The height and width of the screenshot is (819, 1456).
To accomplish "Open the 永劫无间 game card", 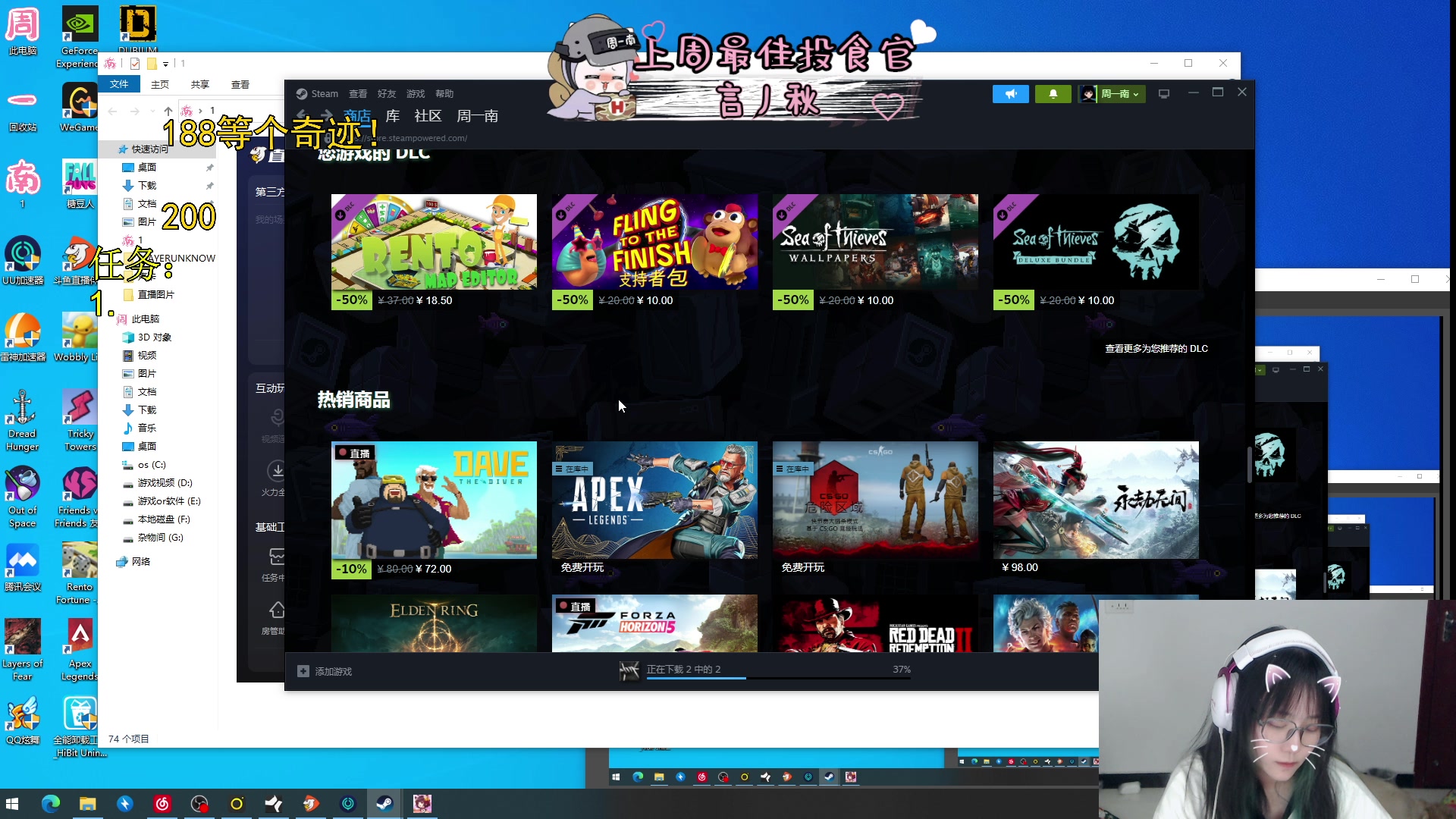I will (x=1096, y=510).
